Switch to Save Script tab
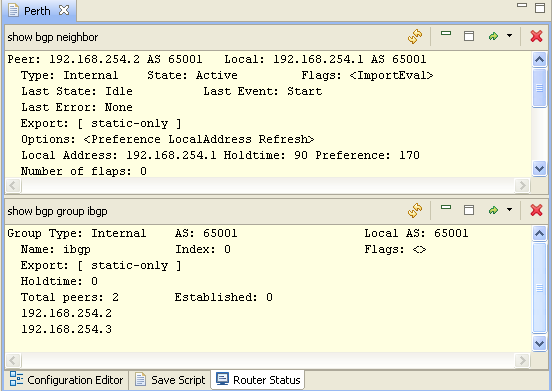The height and width of the screenshot is (391, 552). 170,380
